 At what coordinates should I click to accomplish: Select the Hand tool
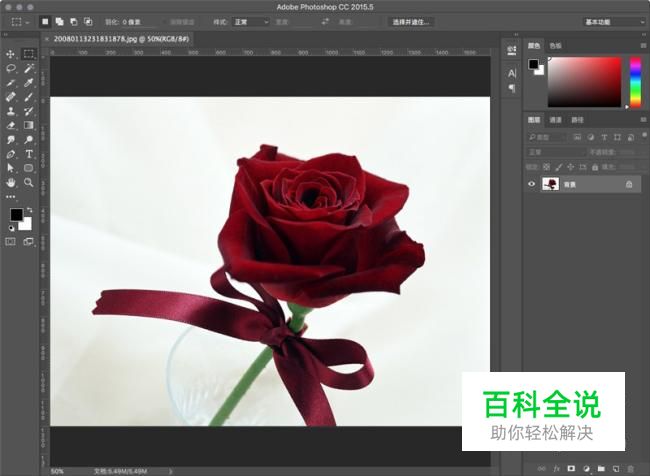point(11,183)
